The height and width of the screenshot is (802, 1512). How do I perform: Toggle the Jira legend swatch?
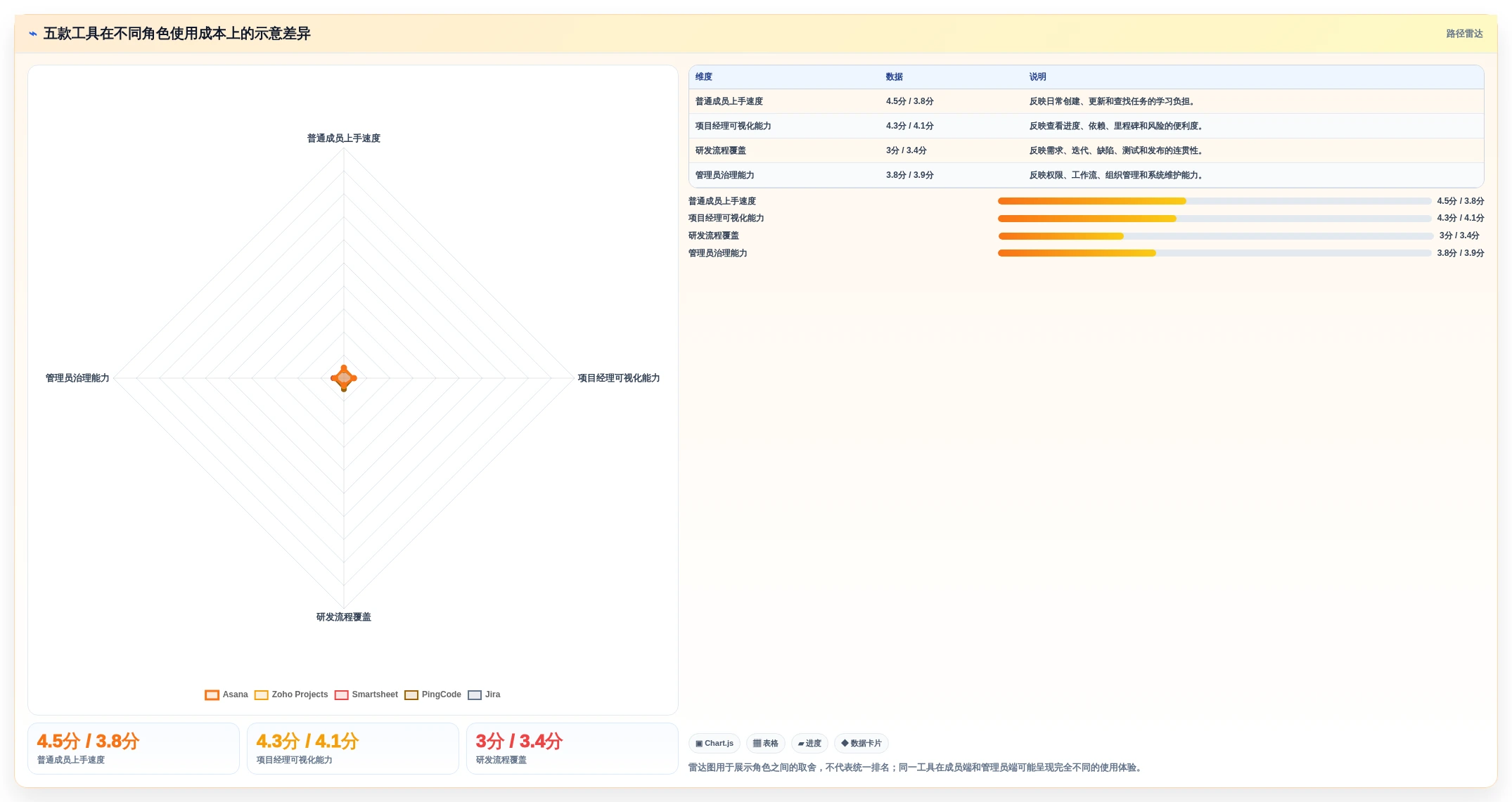475,695
